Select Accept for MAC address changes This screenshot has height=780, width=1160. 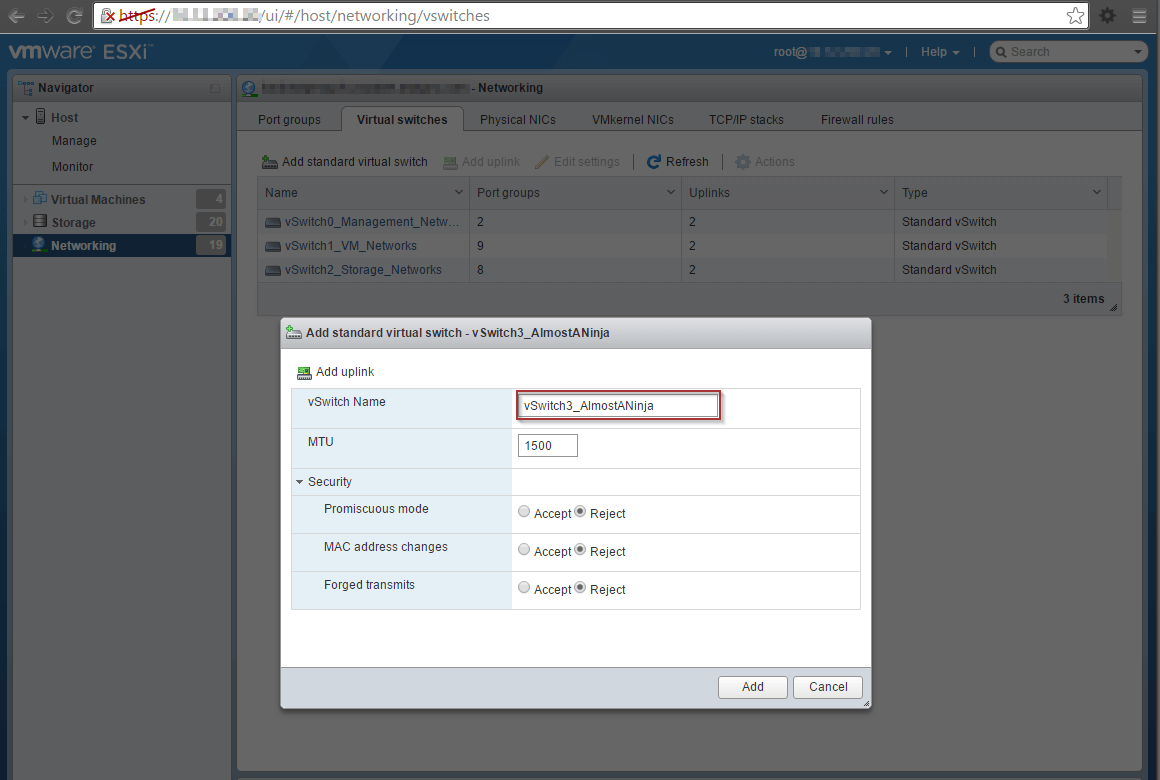[524, 549]
